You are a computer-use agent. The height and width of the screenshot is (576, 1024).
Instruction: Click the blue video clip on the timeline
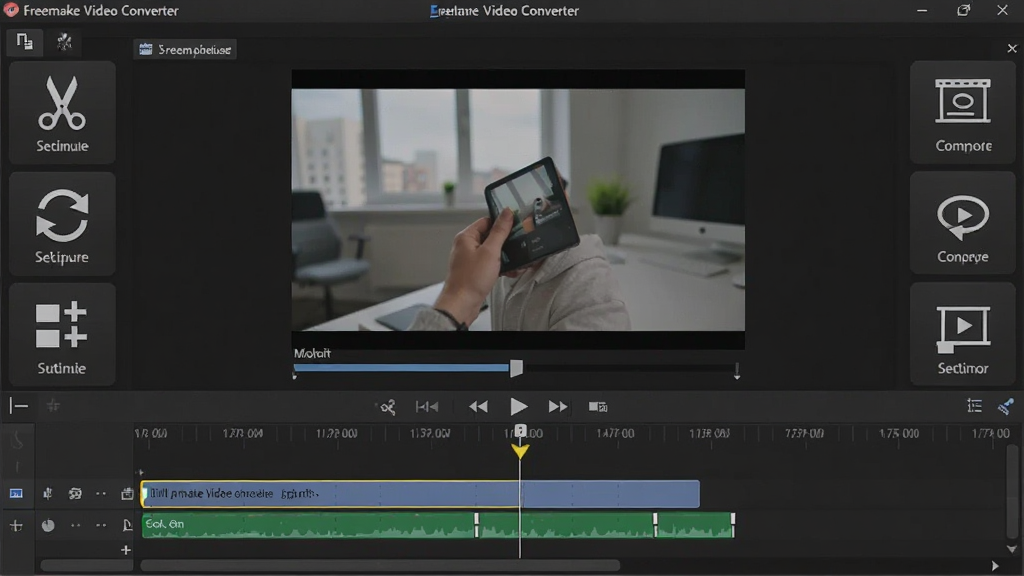point(420,494)
